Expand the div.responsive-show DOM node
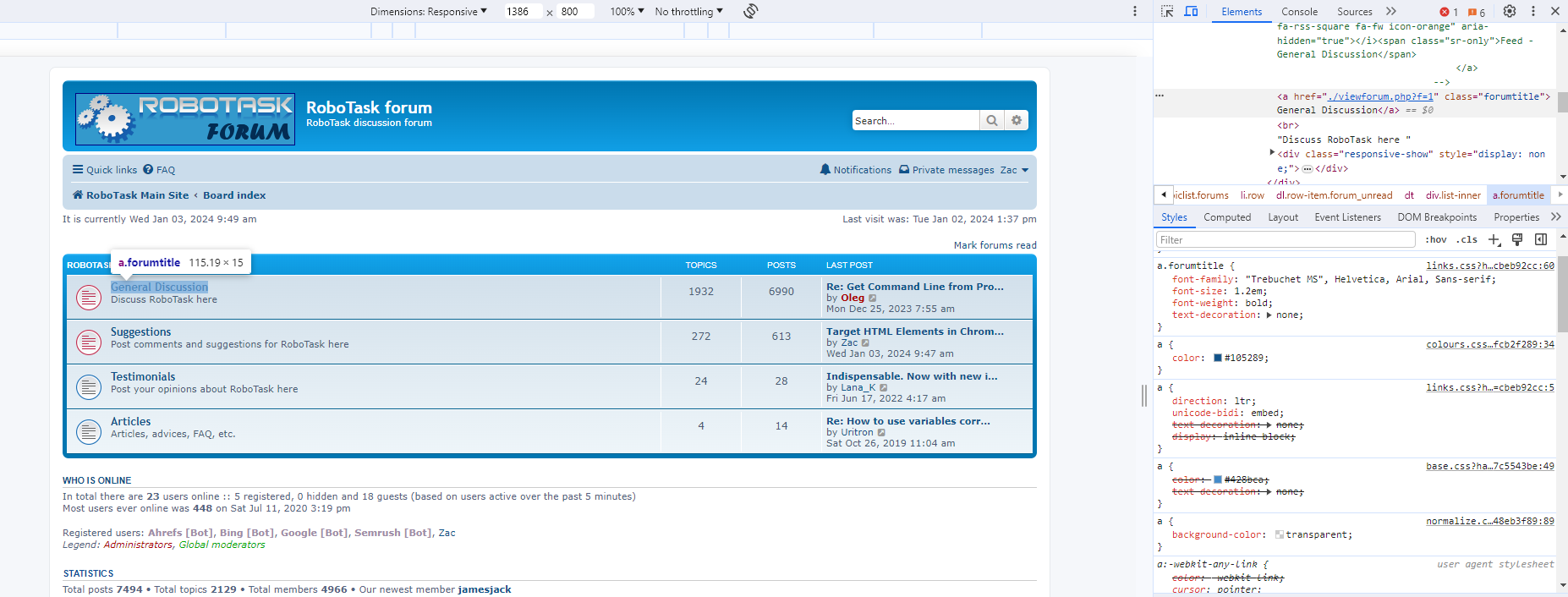 [1272, 153]
